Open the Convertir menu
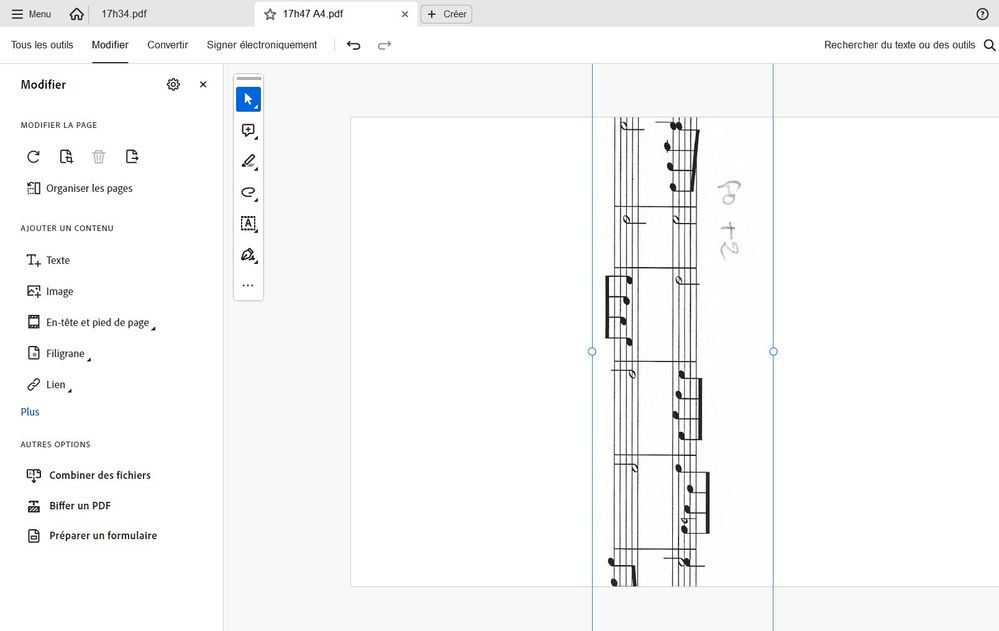Viewport: 999px width, 631px height. pos(168,45)
